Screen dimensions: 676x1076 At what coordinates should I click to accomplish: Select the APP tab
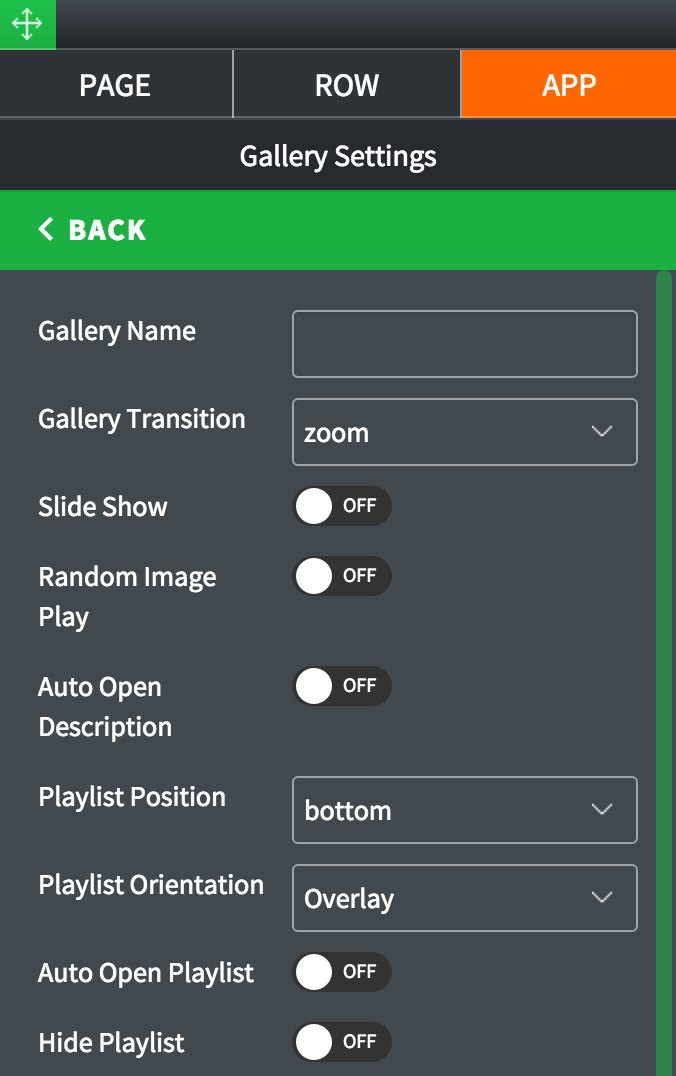click(568, 85)
